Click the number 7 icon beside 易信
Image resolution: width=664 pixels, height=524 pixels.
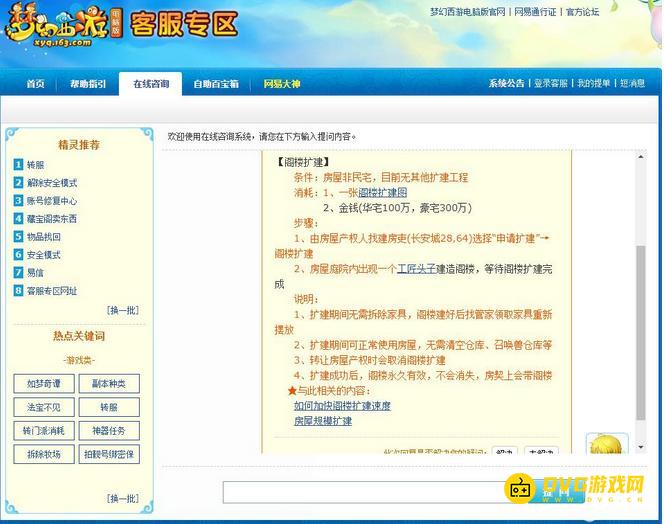tap(18, 272)
